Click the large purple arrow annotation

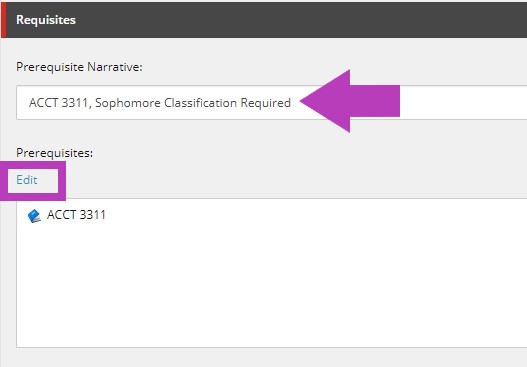(x=350, y=101)
